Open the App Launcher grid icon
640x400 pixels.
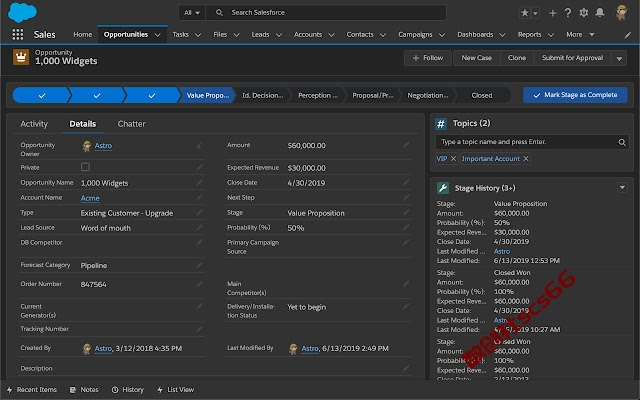(x=18, y=34)
